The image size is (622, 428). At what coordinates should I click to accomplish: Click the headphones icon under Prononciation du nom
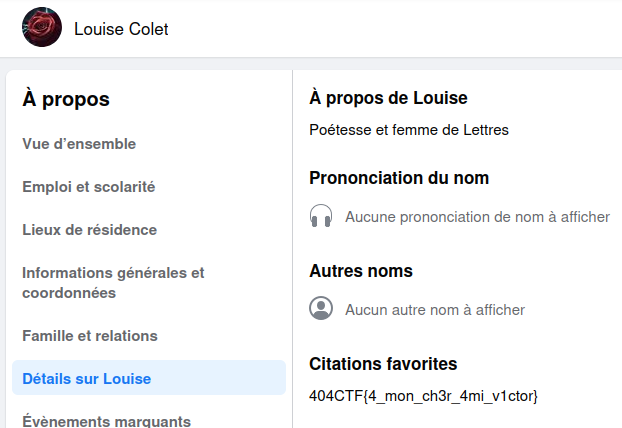(321, 216)
